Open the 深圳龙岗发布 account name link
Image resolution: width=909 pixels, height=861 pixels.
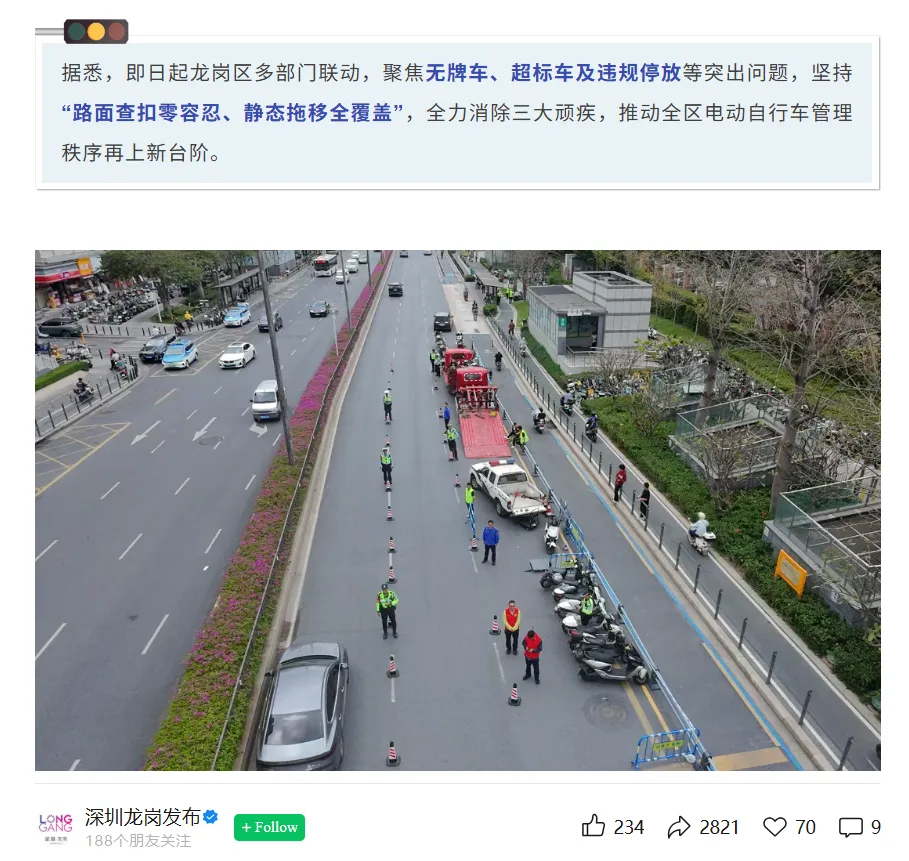(143, 817)
